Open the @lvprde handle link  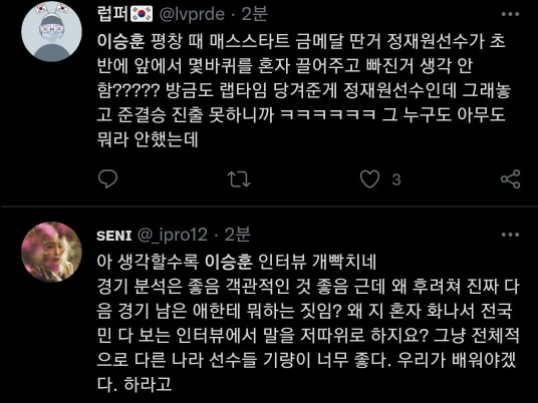[x=192, y=15]
